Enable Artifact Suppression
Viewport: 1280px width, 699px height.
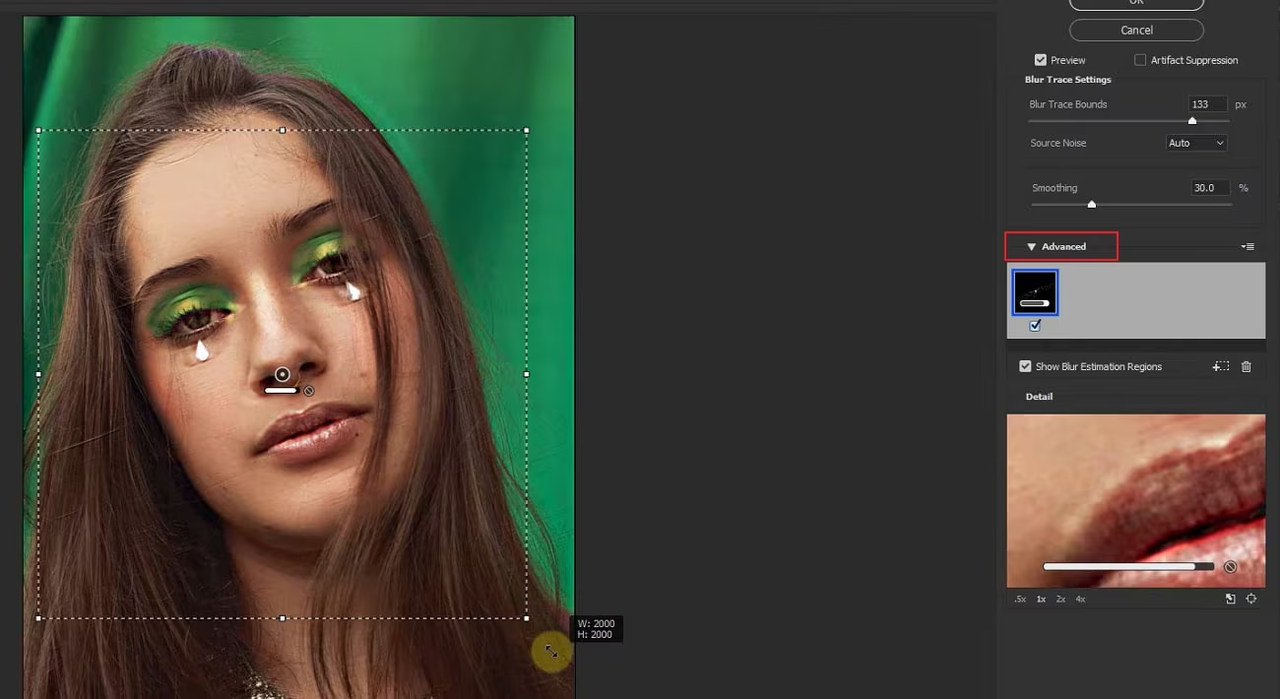1140,60
